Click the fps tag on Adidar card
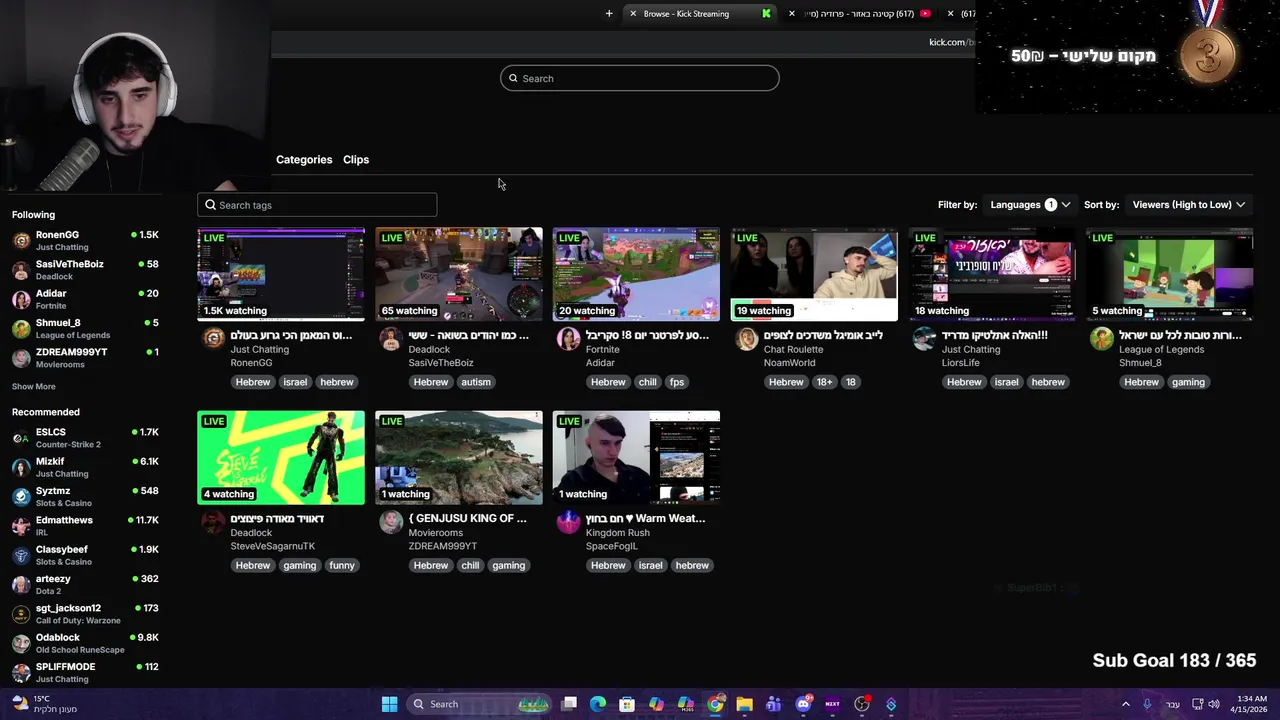Image resolution: width=1280 pixels, height=720 pixels. [677, 382]
